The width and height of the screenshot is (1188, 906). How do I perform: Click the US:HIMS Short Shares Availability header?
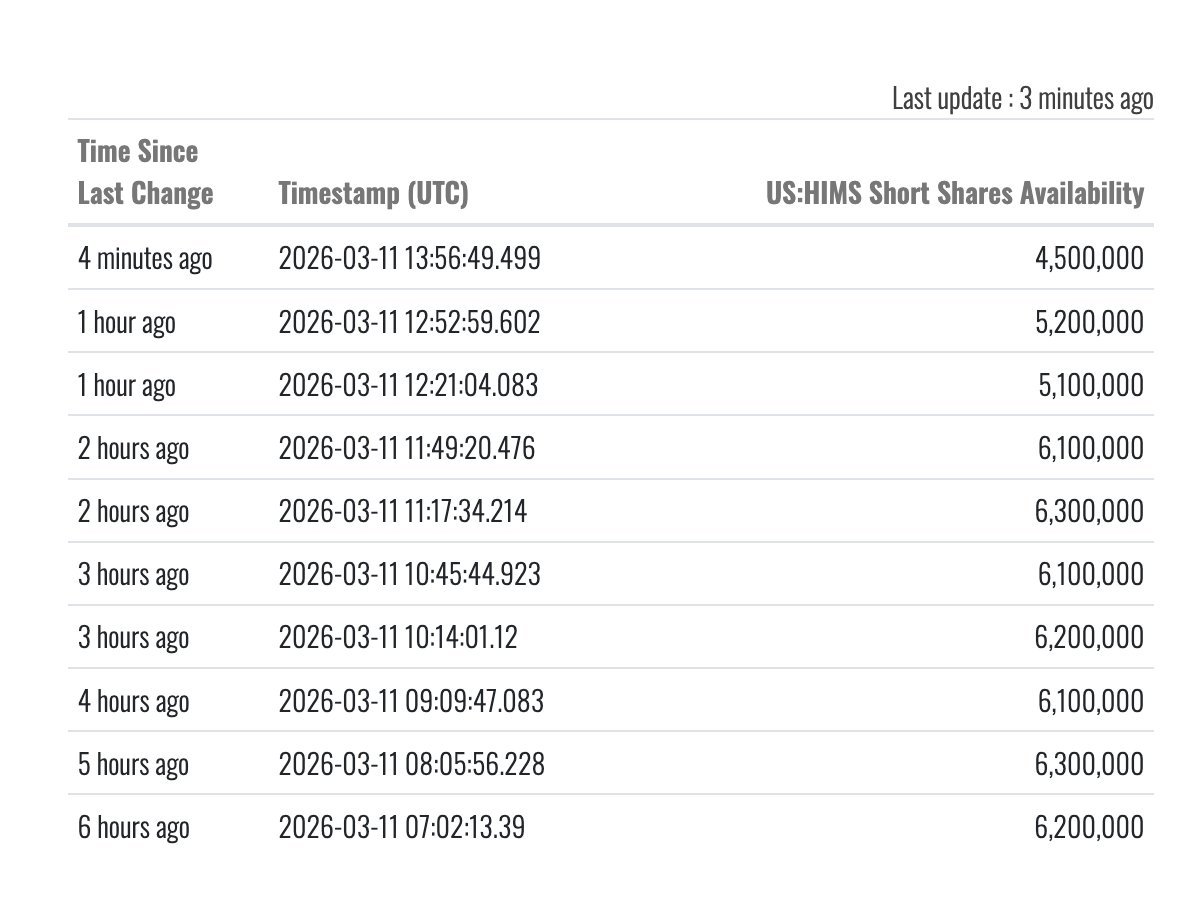[x=954, y=193]
